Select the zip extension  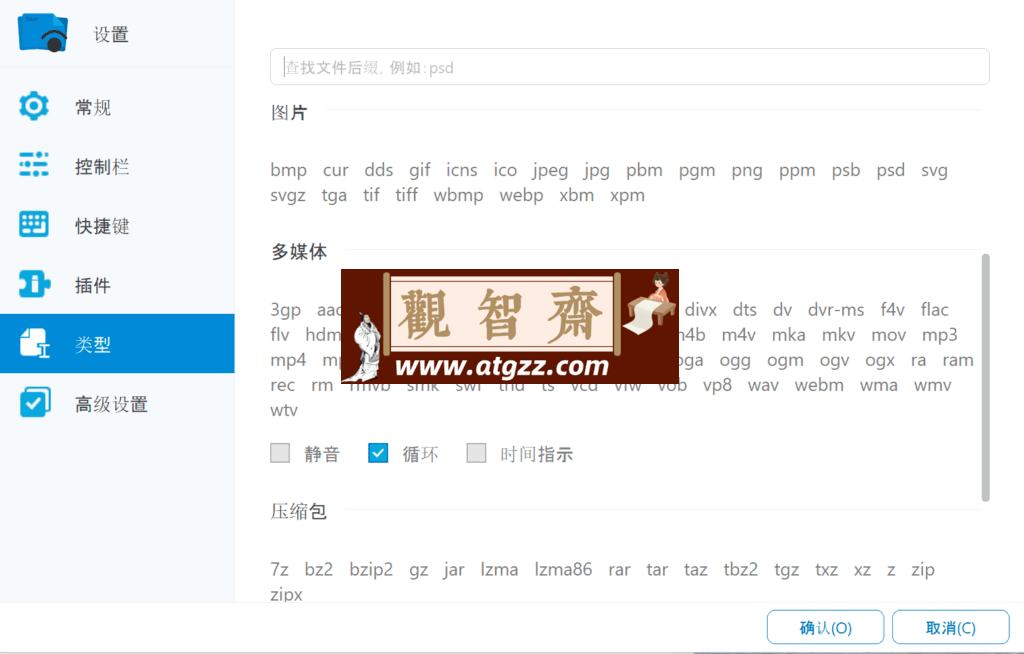[923, 570]
